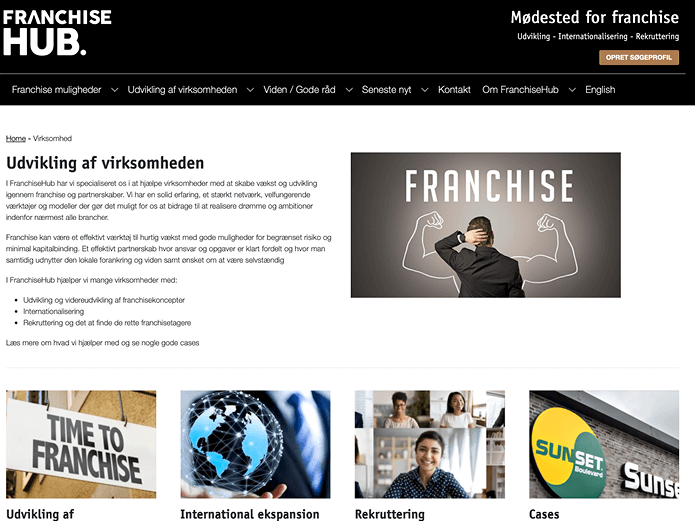Screen dimensions: 695x521
Task: Expand the Seneste nyt chevron
Action: tap(424, 90)
